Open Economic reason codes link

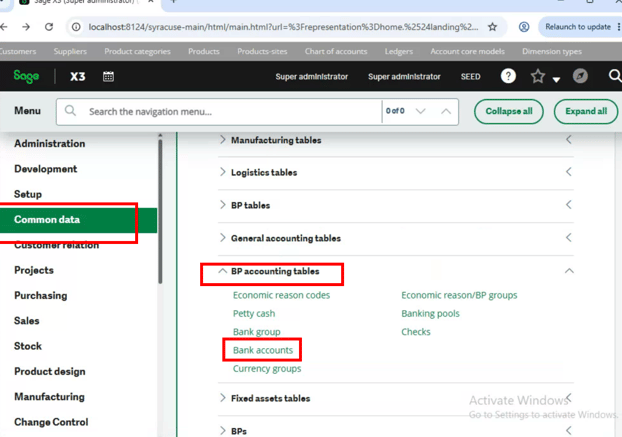click(281, 295)
